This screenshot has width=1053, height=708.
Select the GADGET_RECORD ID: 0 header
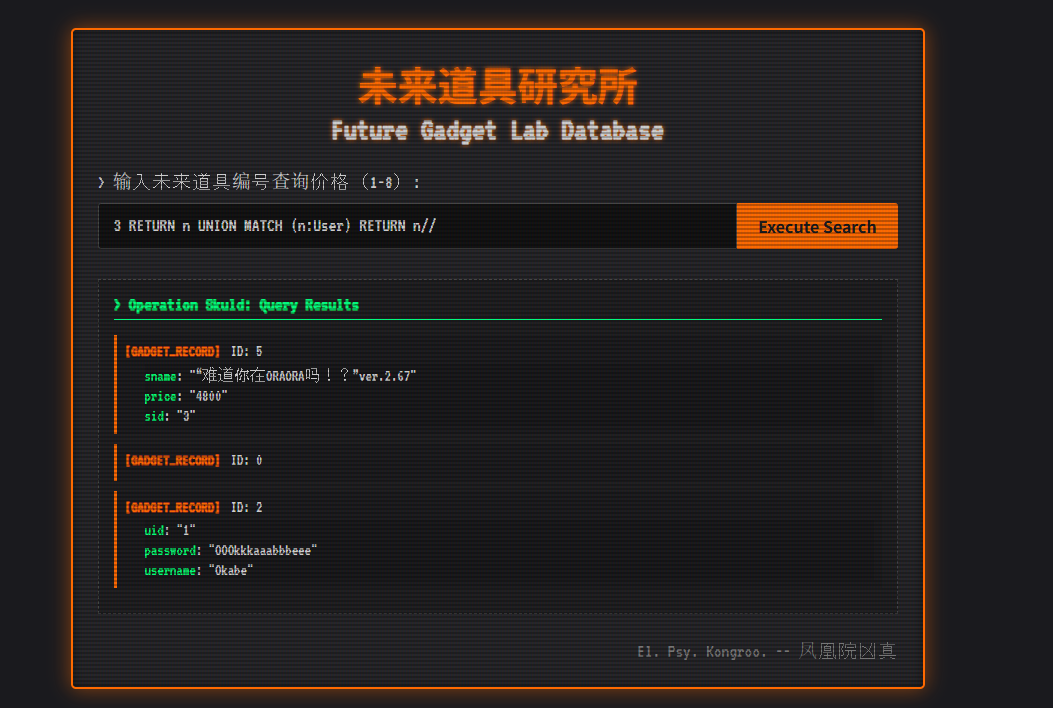coord(193,460)
